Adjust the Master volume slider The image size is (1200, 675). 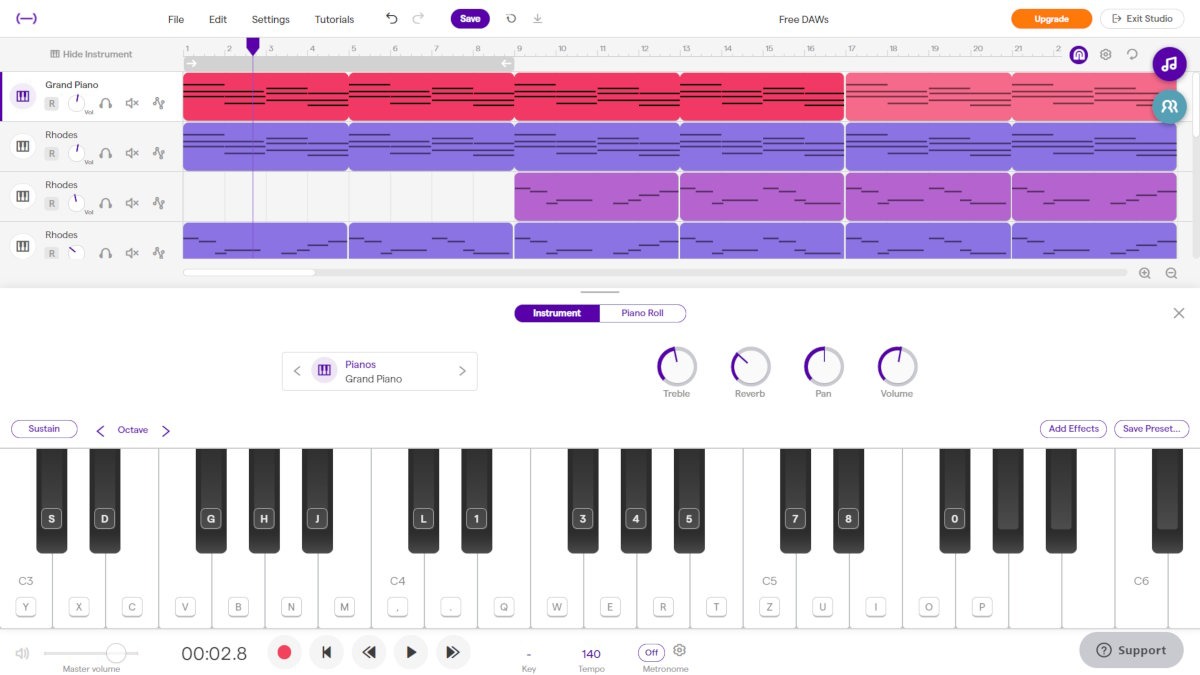[x=116, y=652]
